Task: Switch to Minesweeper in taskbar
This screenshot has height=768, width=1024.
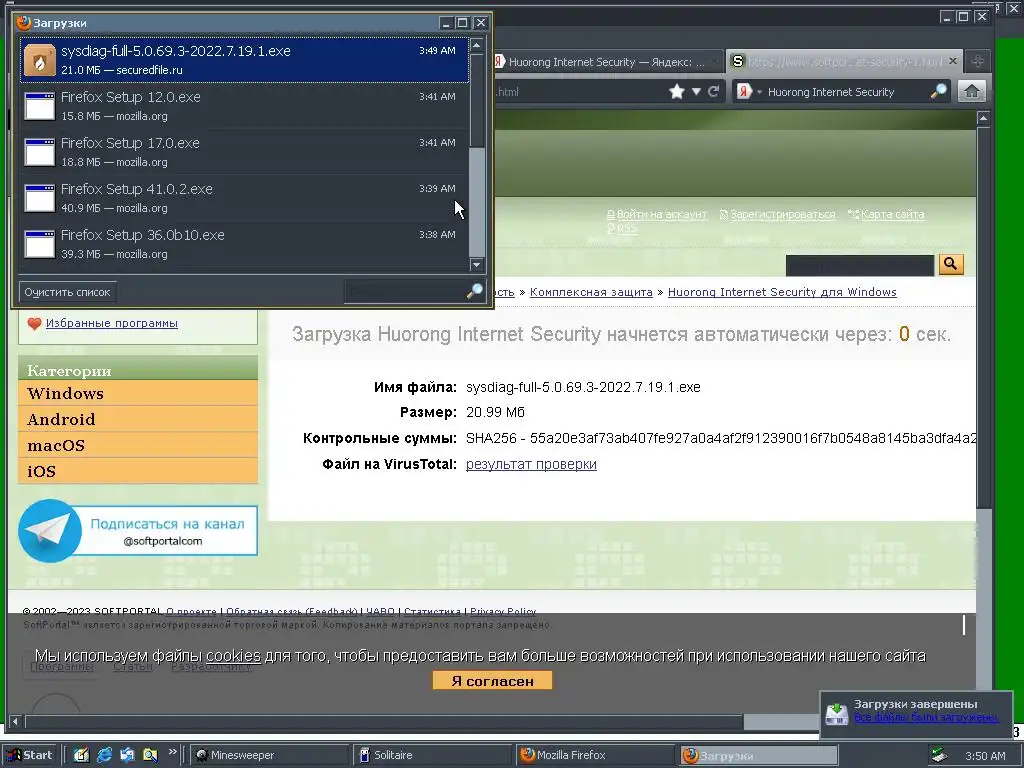Action: 268,755
